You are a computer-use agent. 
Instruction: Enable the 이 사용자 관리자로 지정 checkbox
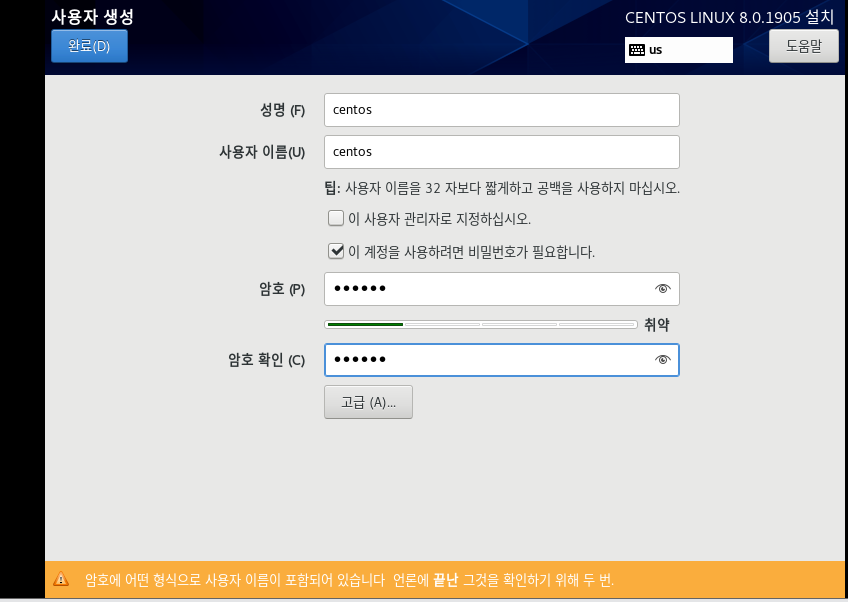coord(336,218)
